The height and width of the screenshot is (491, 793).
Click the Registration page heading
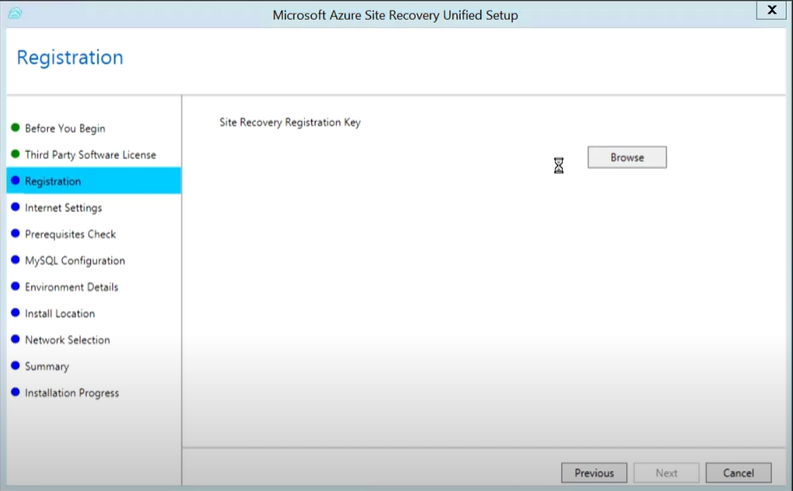[x=70, y=57]
